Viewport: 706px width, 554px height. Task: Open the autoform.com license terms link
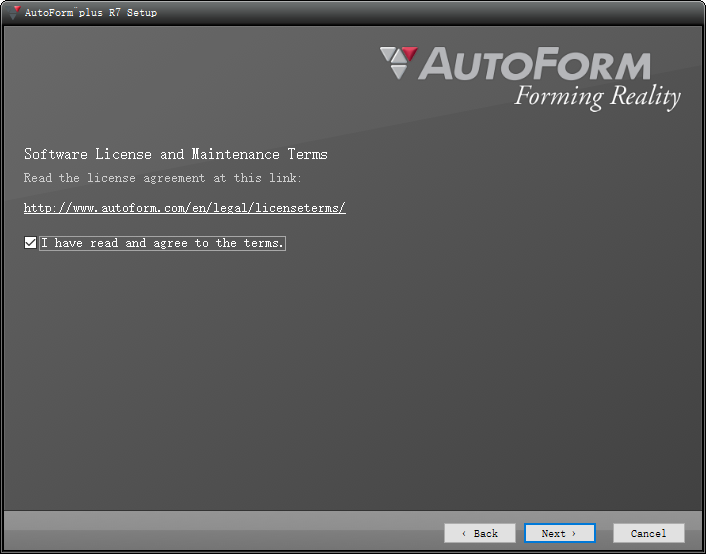pyautogui.click(x=185, y=208)
